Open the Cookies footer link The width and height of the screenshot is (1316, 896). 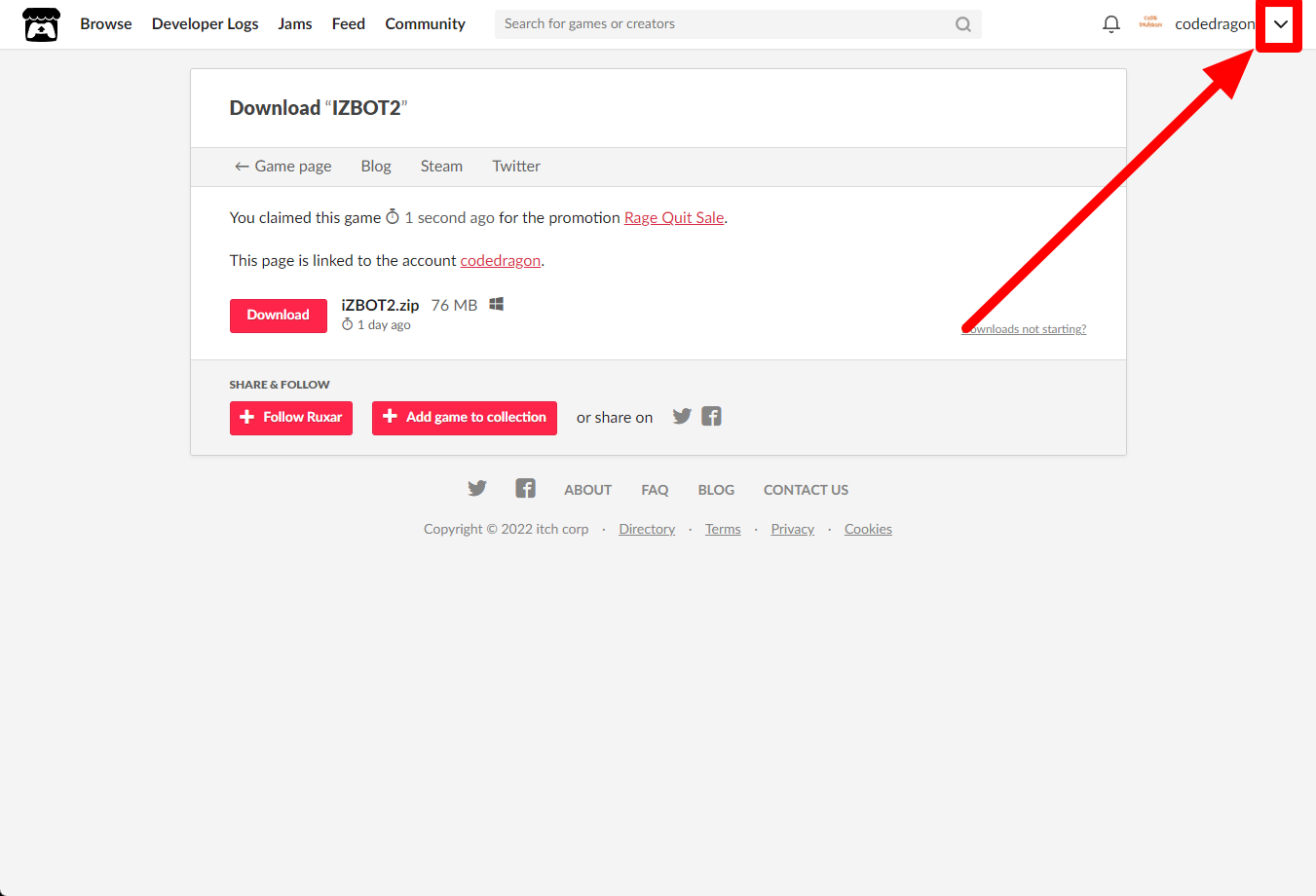pos(868,530)
